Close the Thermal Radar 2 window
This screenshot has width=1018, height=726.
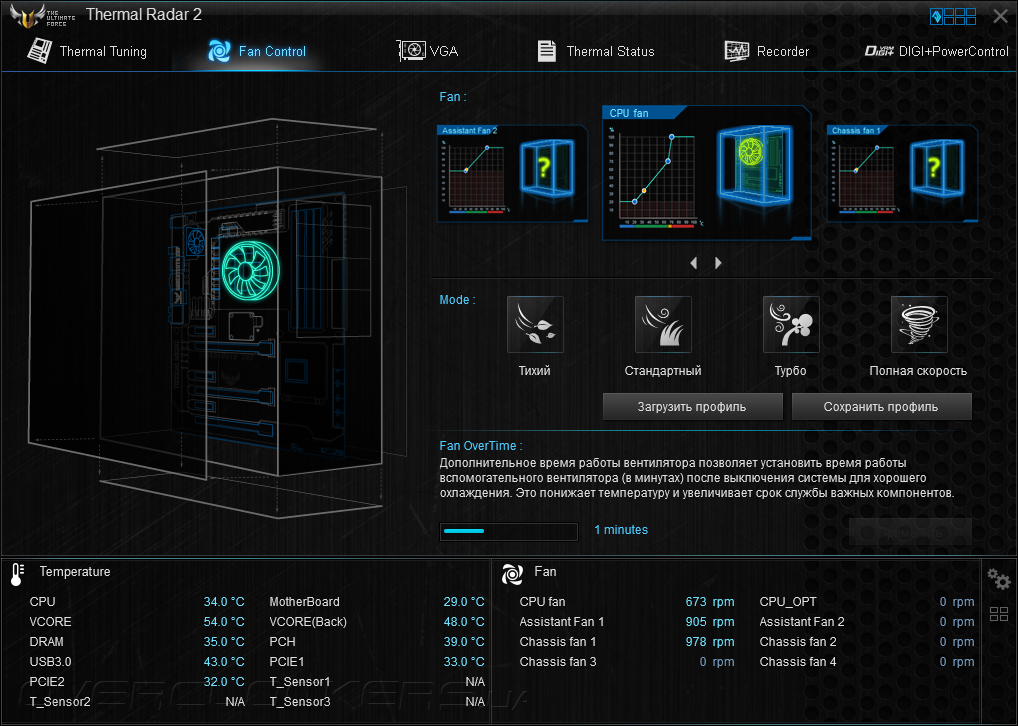1000,16
